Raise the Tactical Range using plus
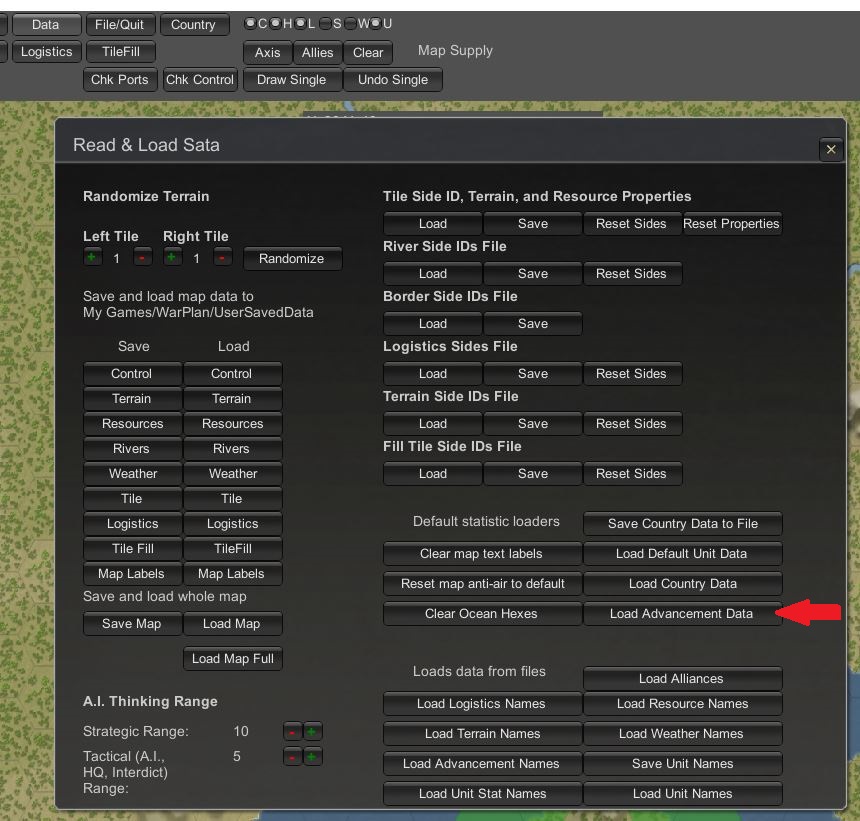860x821 pixels. coord(313,757)
